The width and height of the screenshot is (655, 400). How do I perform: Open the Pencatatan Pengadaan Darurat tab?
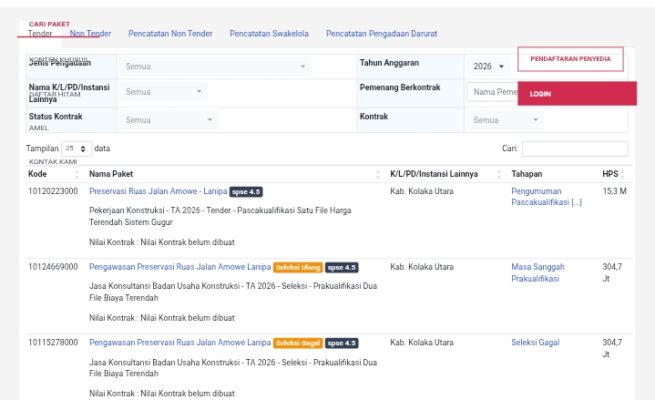click(381, 33)
